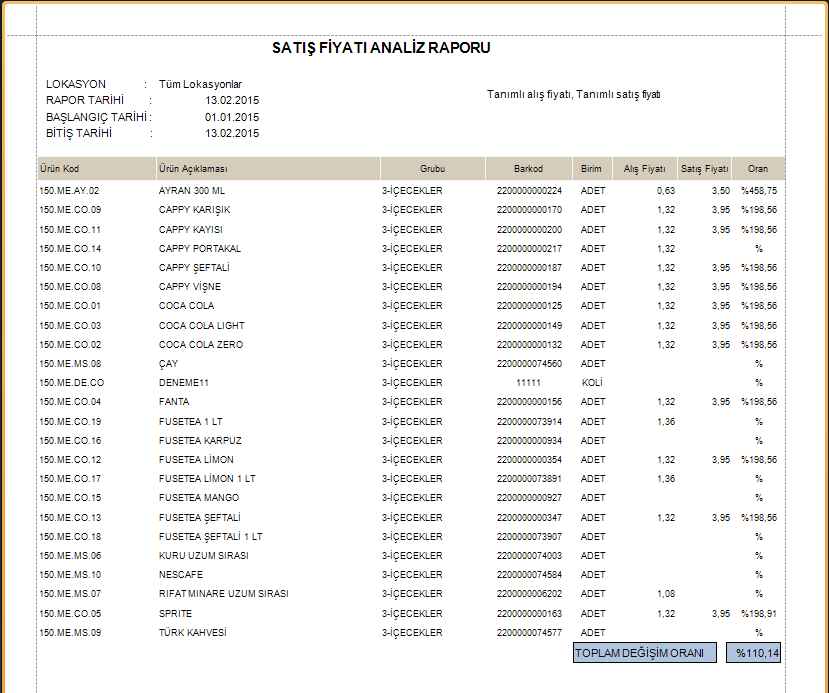Select FUSETEA MANGO product description
The image size is (829, 693).
click(x=199, y=498)
